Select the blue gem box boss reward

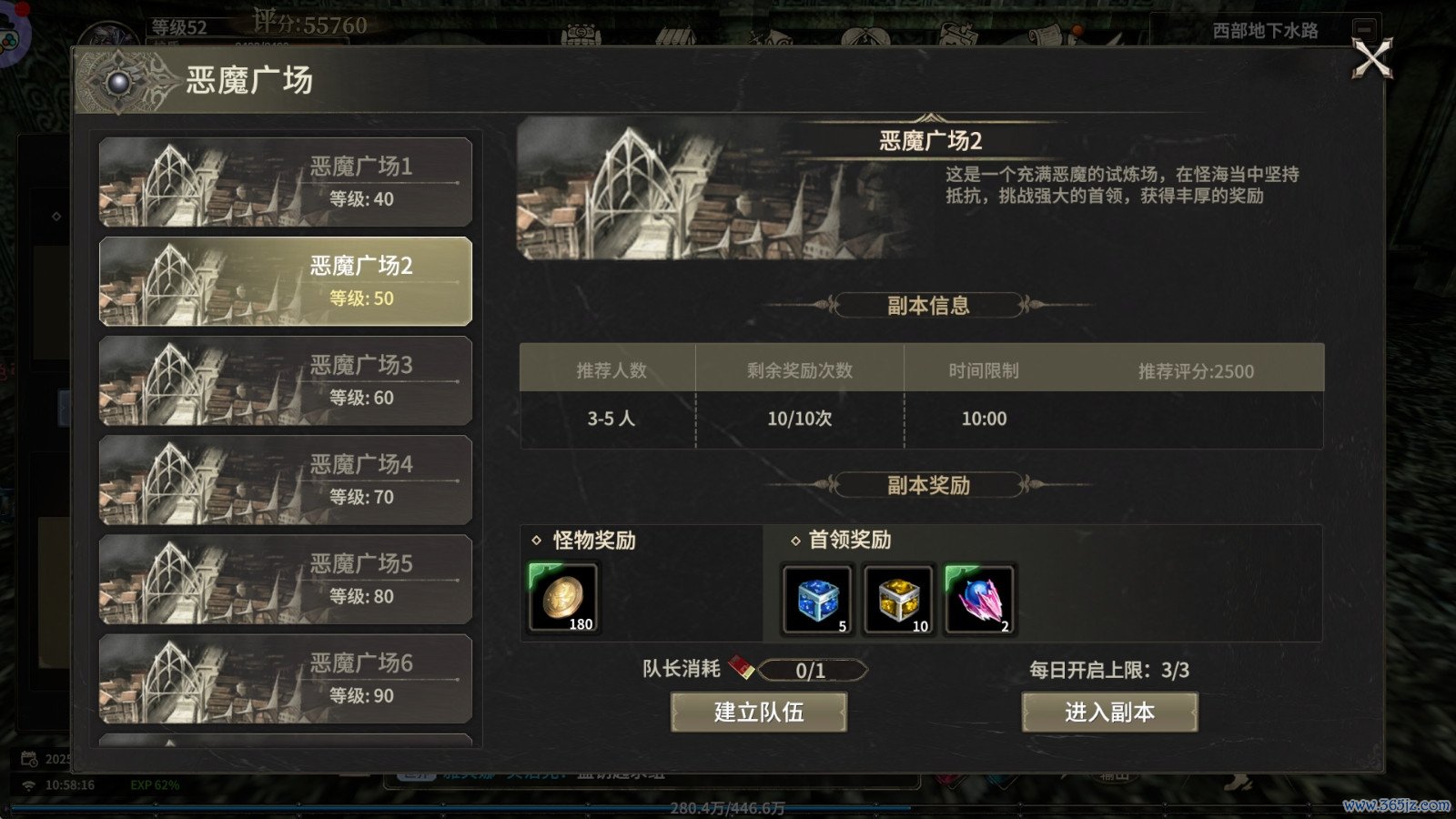pyautogui.click(x=817, y=599)
